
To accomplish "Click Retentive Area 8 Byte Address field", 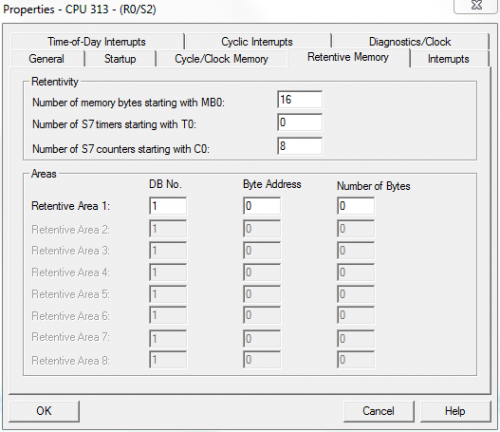I will [x=262, y=360].
